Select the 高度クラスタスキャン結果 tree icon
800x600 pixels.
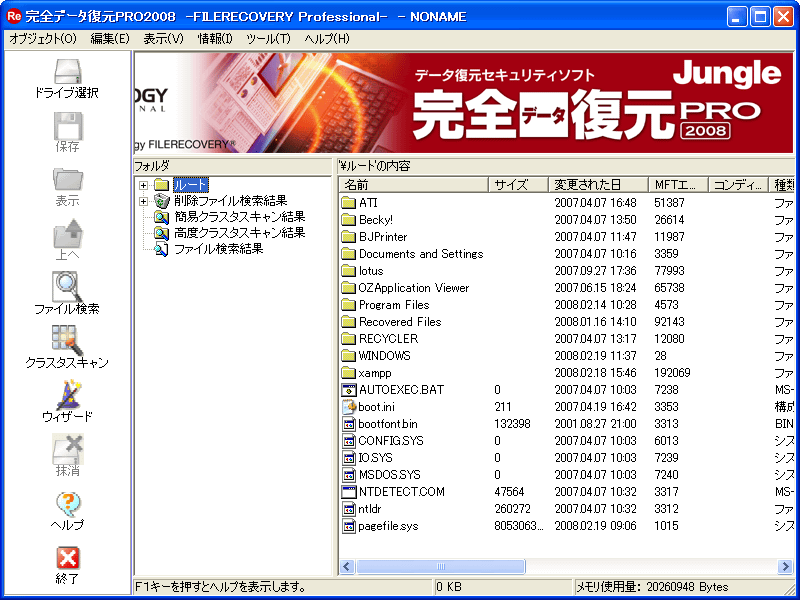162,233
